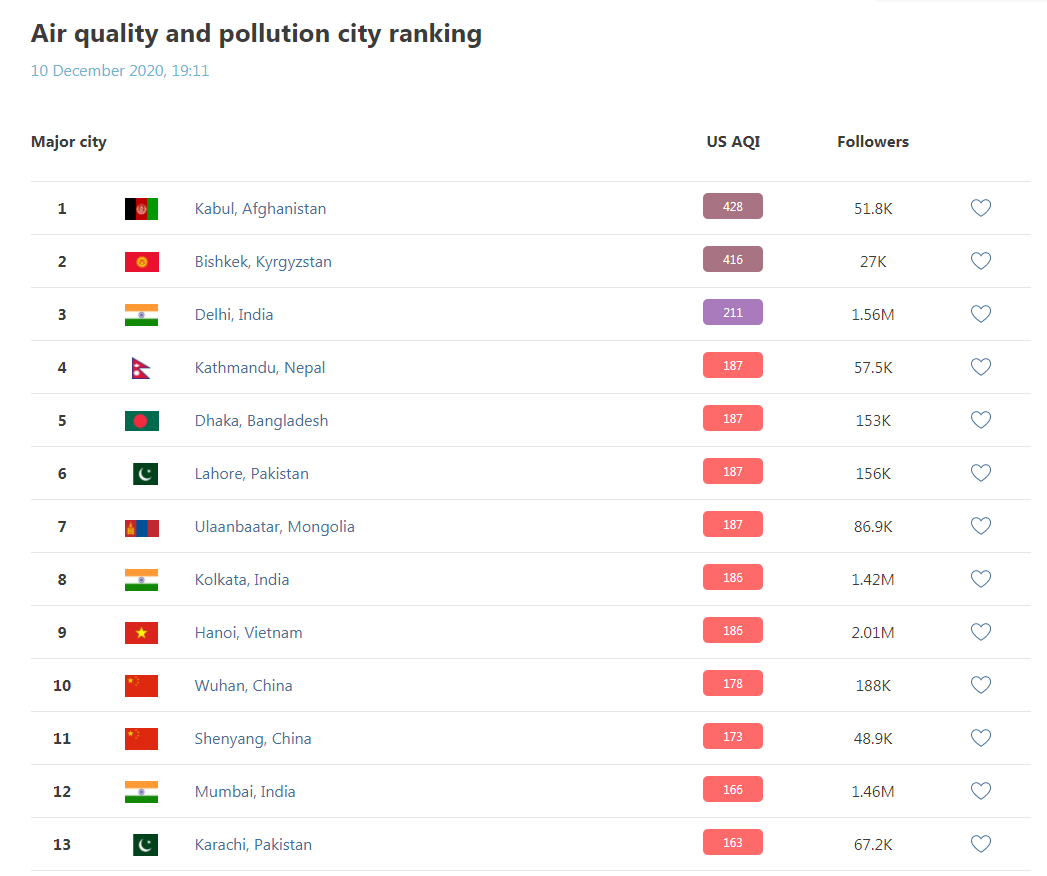Image resolution: width=1047 pixels, height=876 pixels.
Task: Click the purple 211 AQI badge
Action: click(x=732, y=312)
